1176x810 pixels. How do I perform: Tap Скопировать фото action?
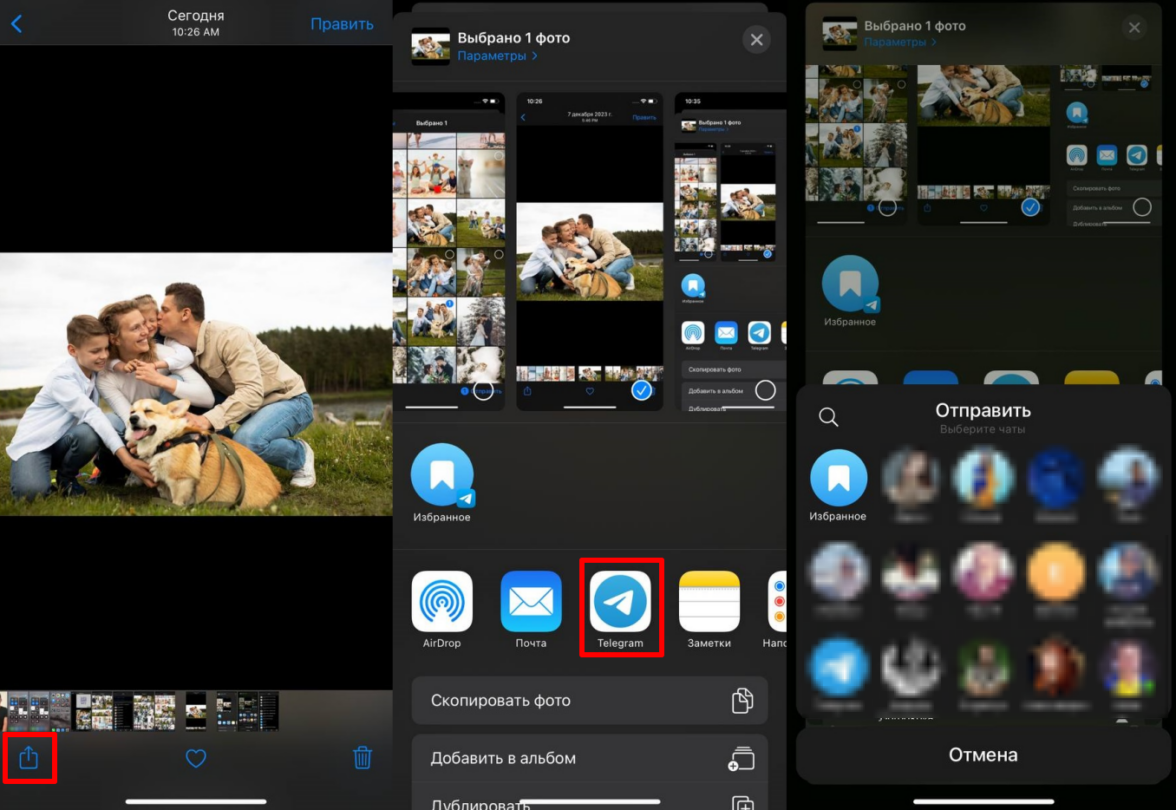[589, 701]
